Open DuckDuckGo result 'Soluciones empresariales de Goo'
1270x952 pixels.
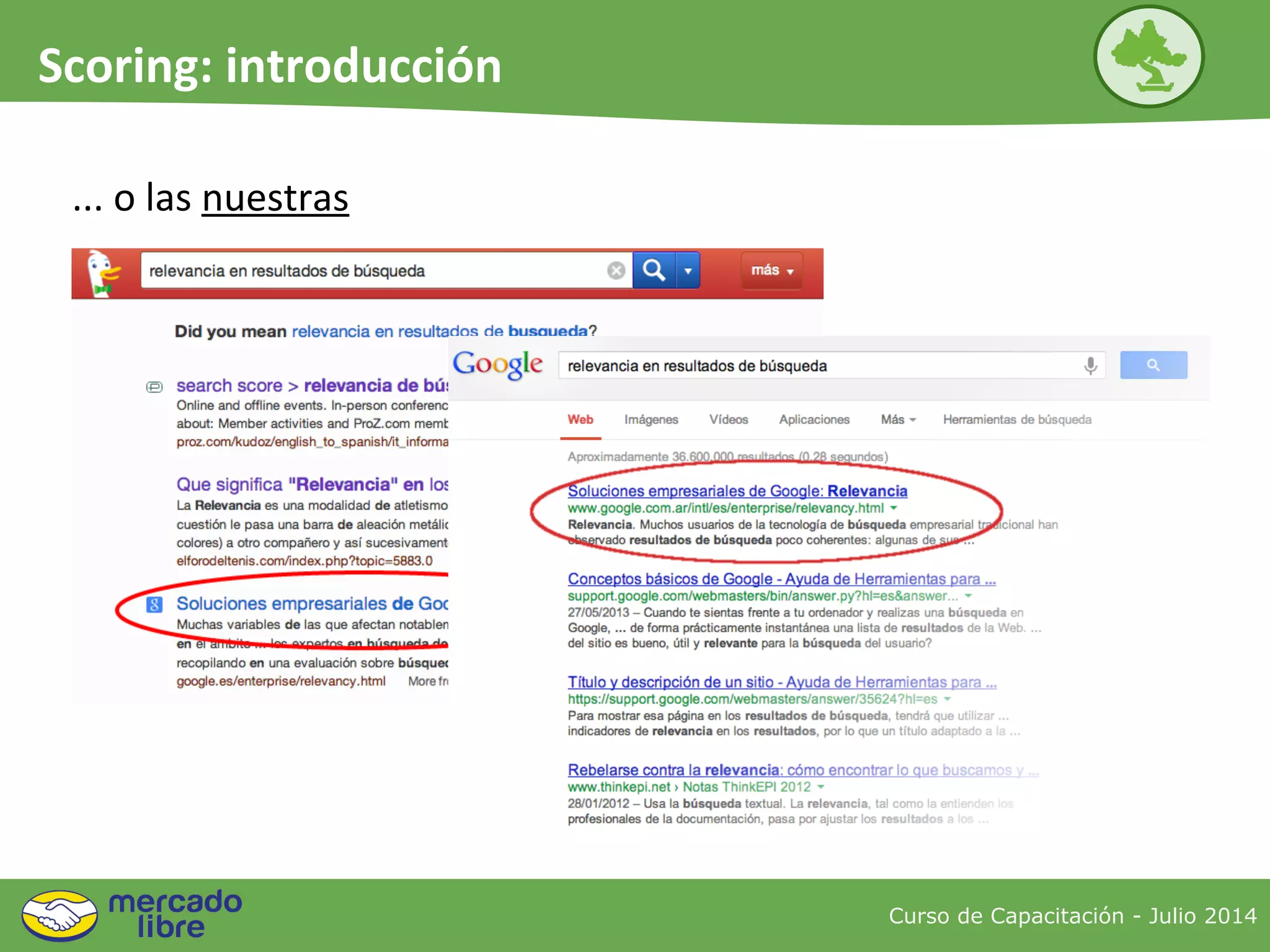313,603
